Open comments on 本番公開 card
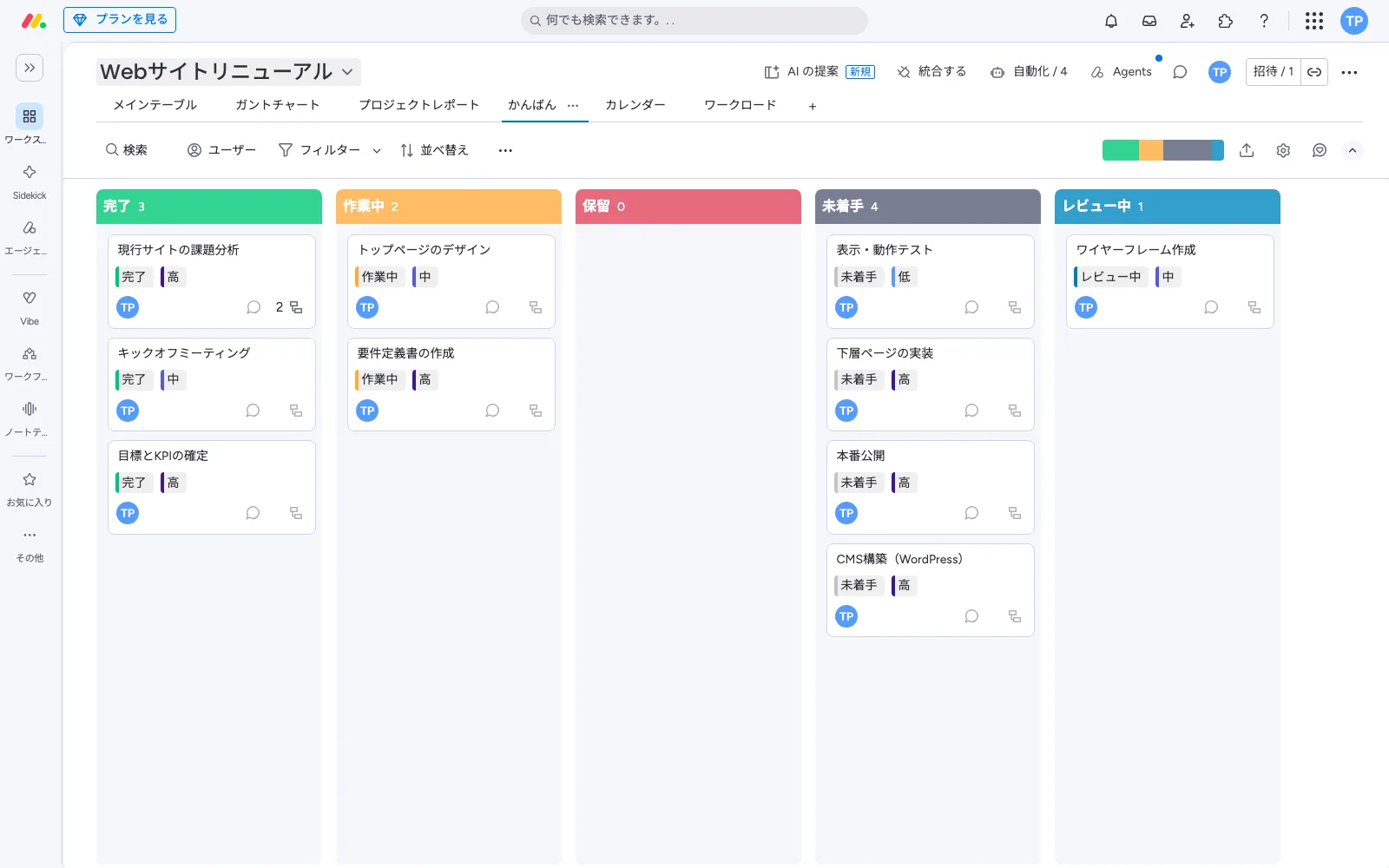 971,513
